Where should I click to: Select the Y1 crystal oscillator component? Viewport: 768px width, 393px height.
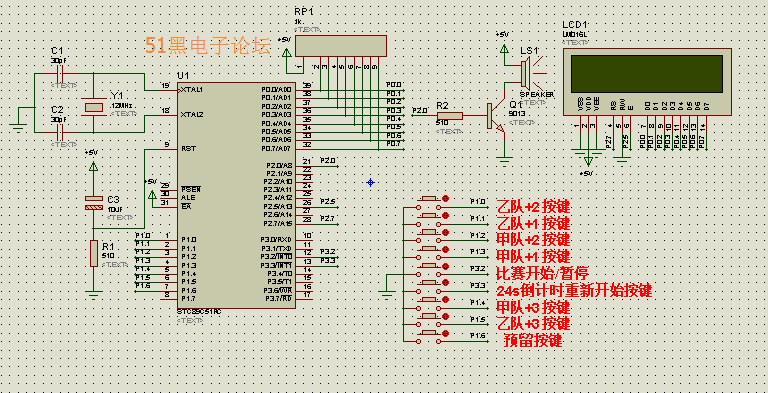pos(93,107)
